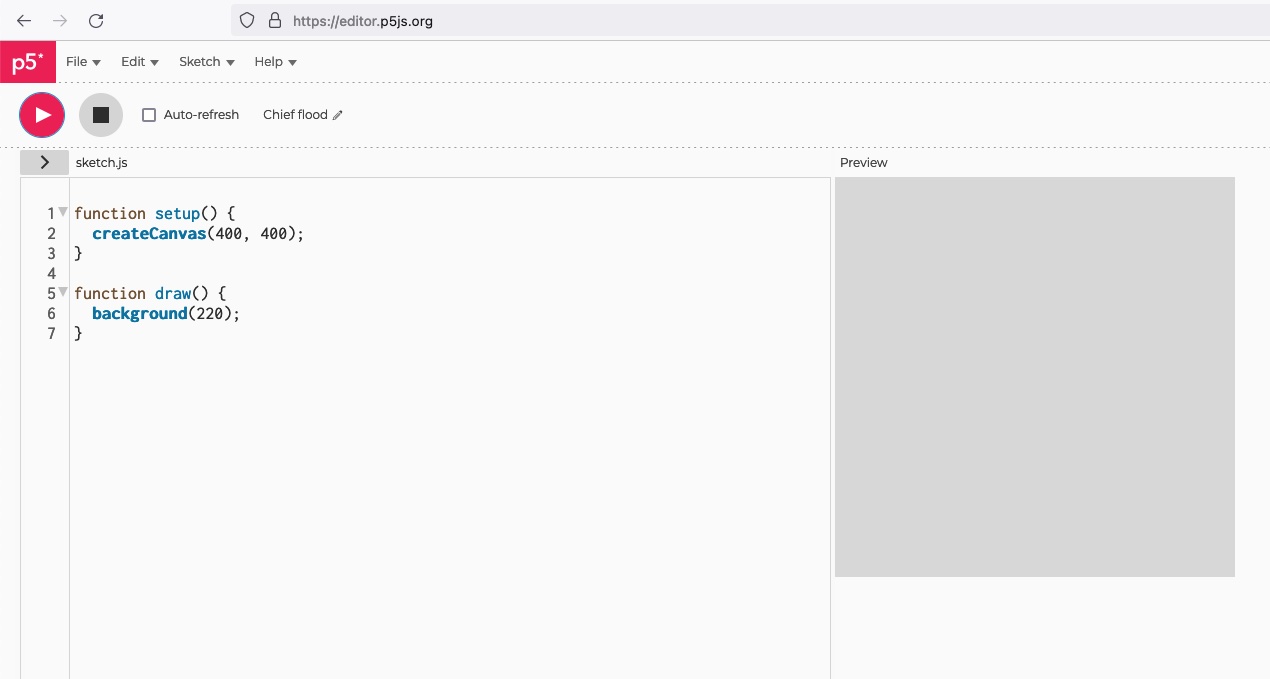Click the Auto-refresh label text
Viewport: 1270px width, 679px height.
[201, 115]
